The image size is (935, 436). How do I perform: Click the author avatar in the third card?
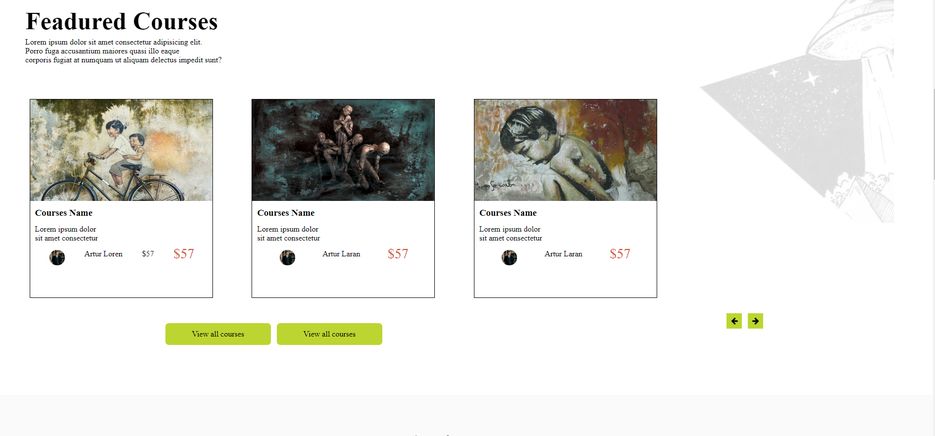(x=509, y=258)
